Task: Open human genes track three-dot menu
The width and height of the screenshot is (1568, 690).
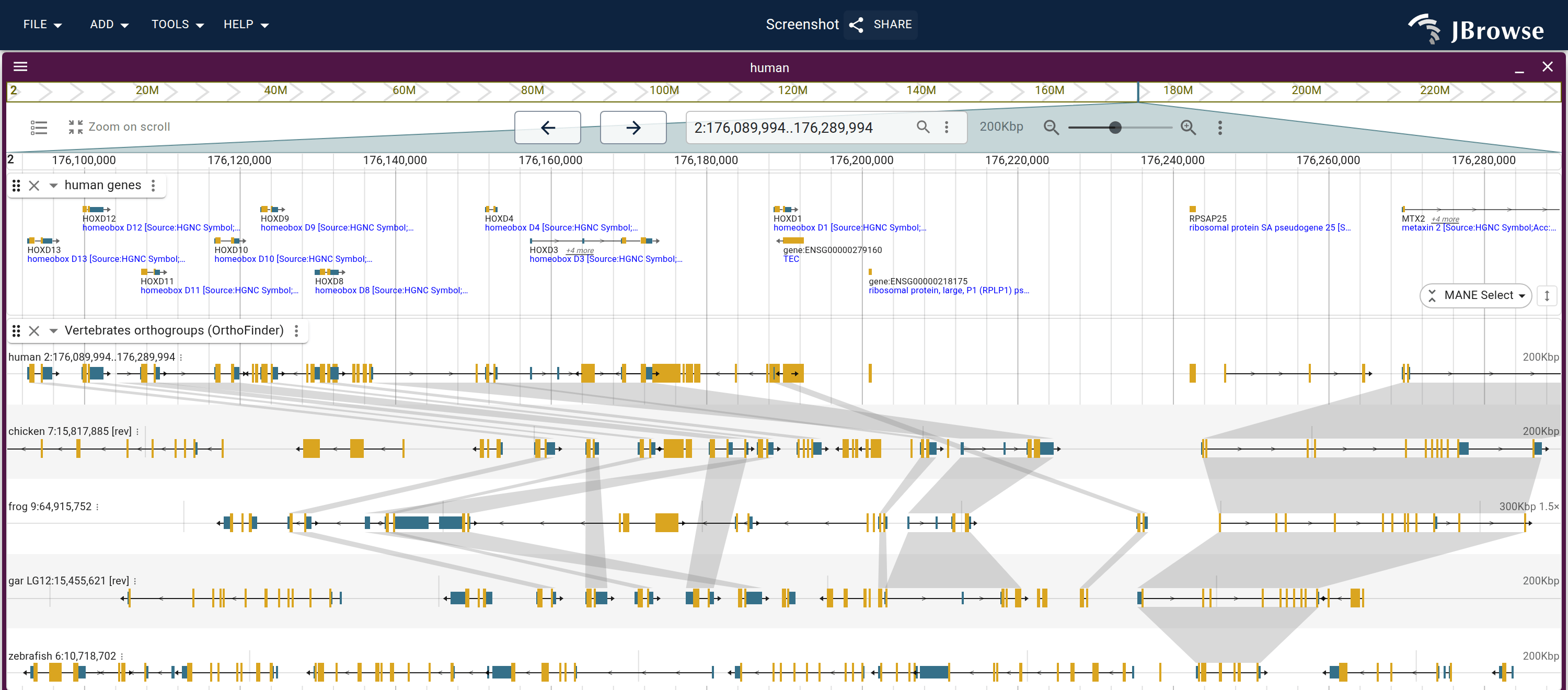Action: 153,185
